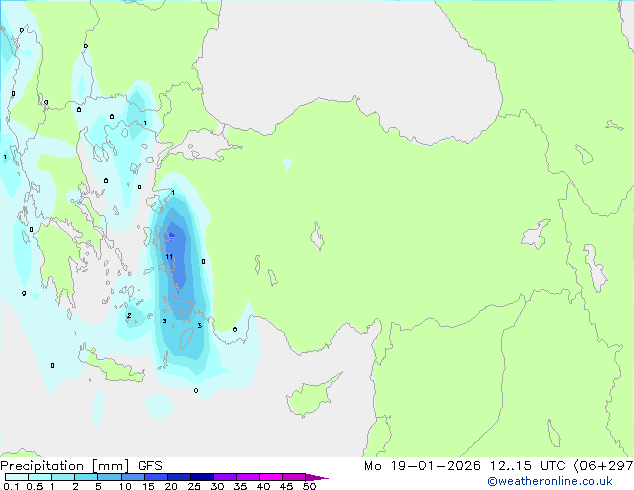Pick the 20–25 mm dark blue swatch

click(x=179, y=477)
